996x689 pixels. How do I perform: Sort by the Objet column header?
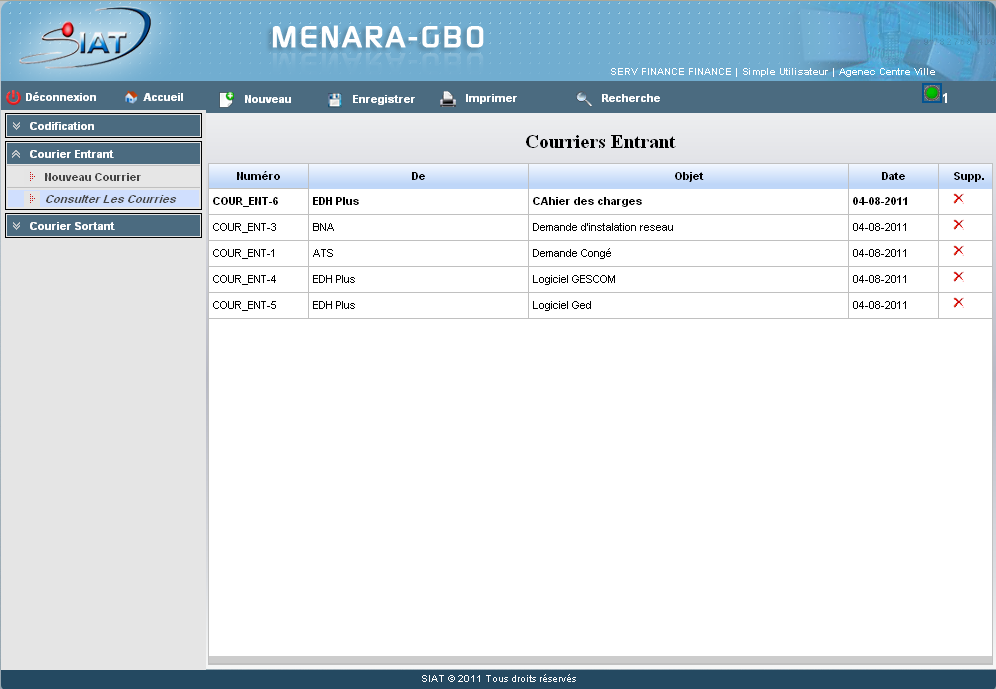pos(689,176)
